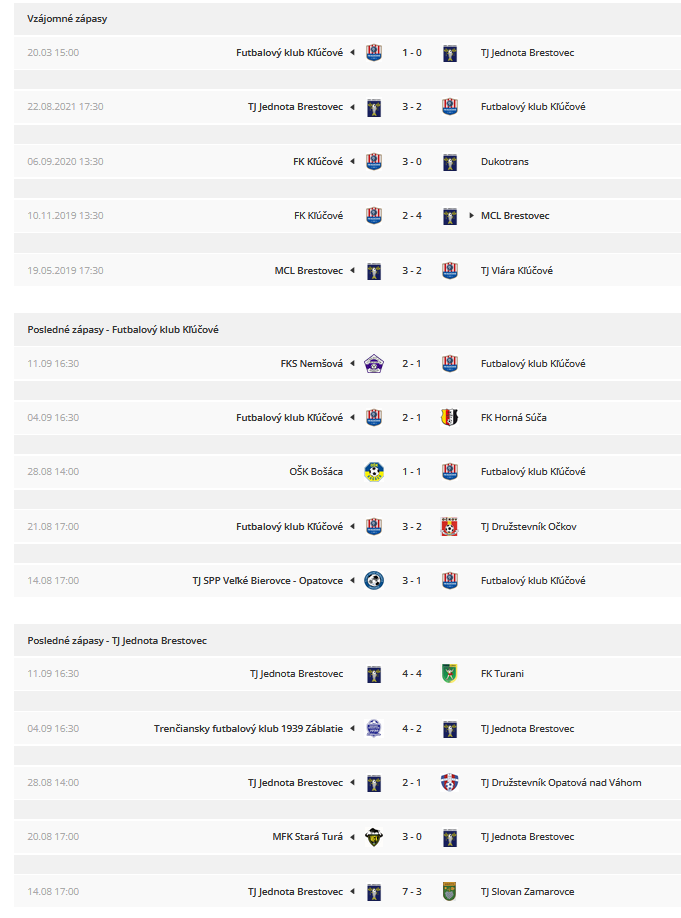Click the Opatová nad Váhom crest
This screenshot has width=681, height=918.
click(x=449, y=782)
